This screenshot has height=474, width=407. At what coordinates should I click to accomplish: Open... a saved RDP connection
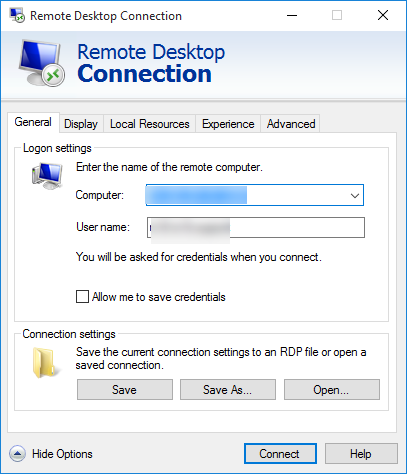click(332, 389)
